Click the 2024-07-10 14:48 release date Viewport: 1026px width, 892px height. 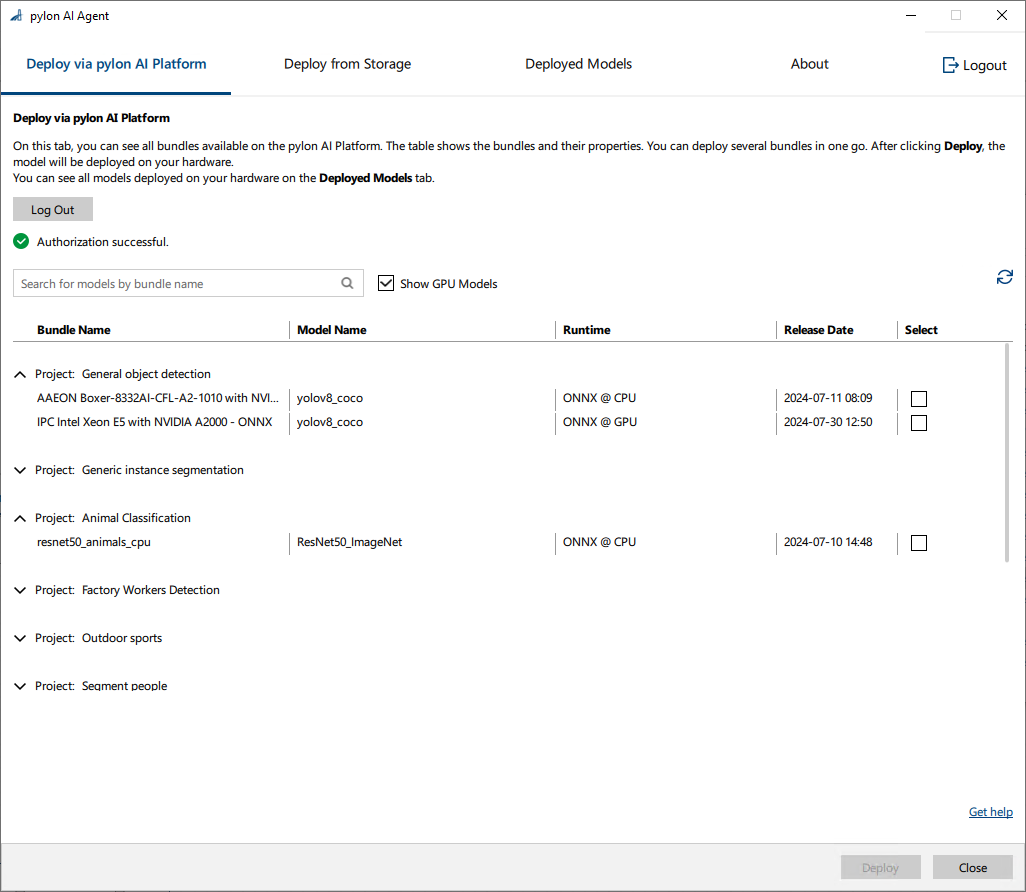coord(828,542)
